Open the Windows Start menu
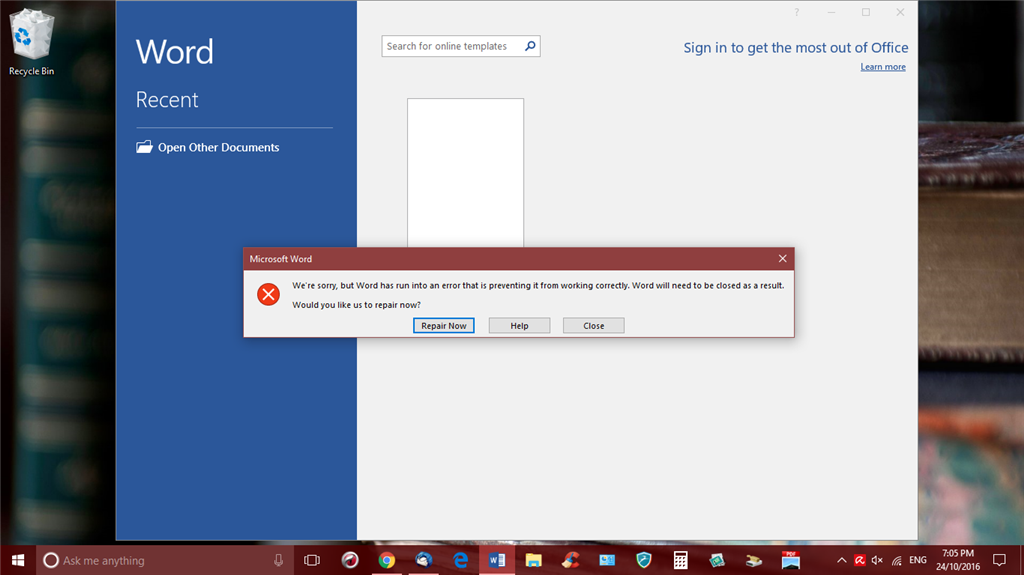Image resolution: width=1024 pixels, height=575 pixels. (x=18, y=560)
